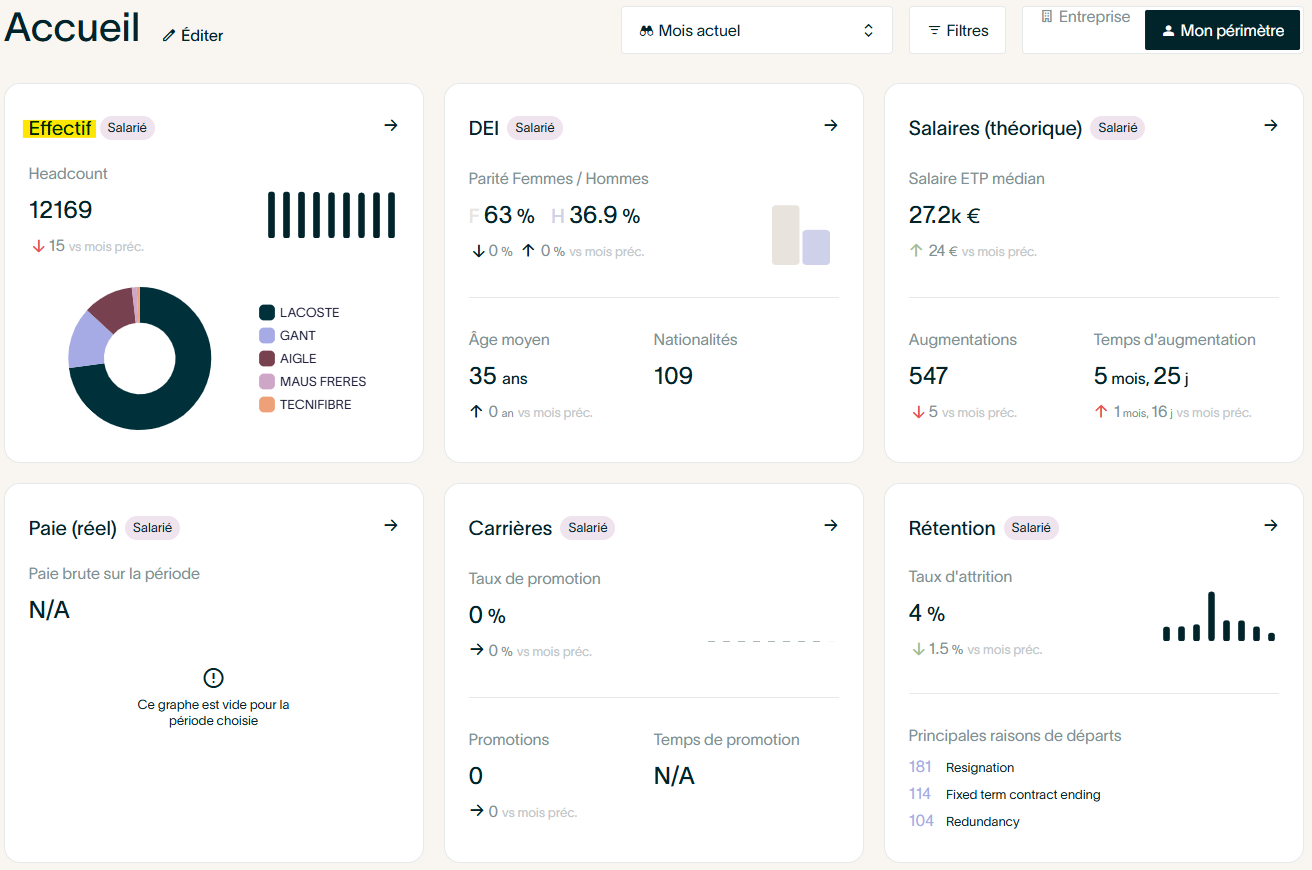Click the warning icon in empty Paie graph
This screenshot has height=870, width=1312.
(213, 678)
